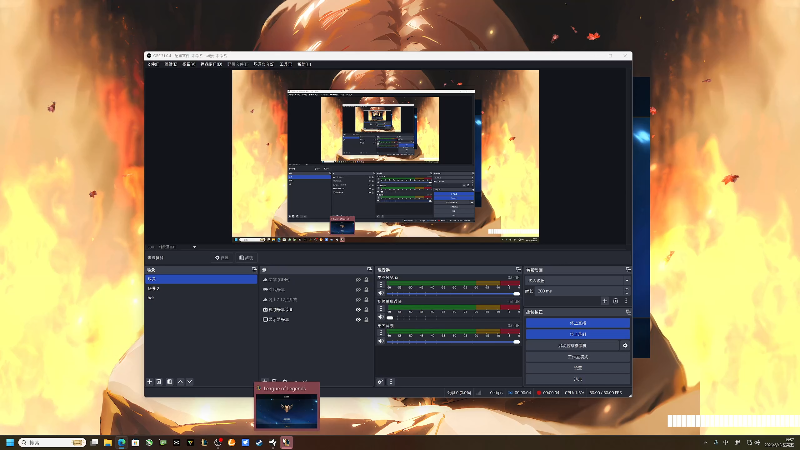
Task: Open the Scene Collection menu in OBS
Action: (263, 64)
